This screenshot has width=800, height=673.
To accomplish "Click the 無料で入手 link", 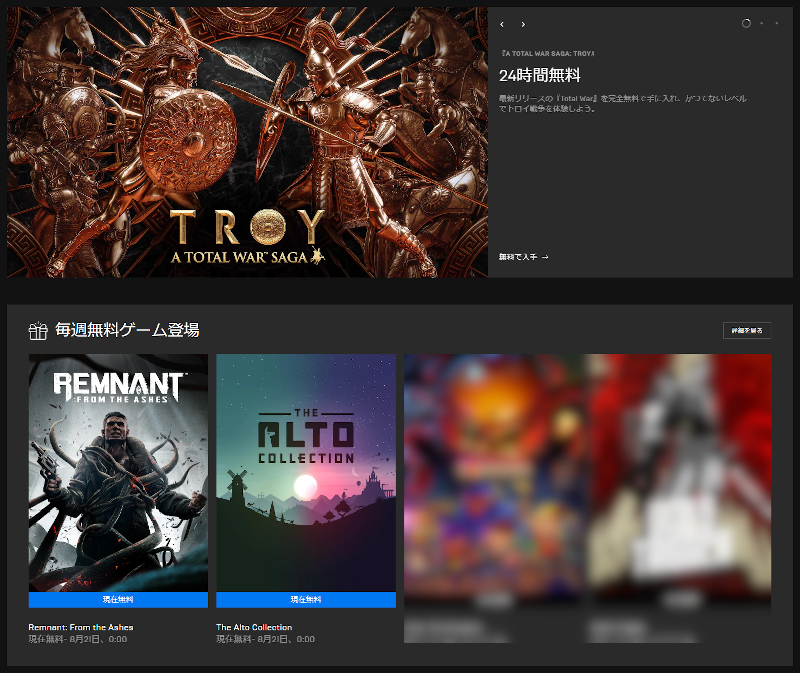I will (x=523, y=257).
